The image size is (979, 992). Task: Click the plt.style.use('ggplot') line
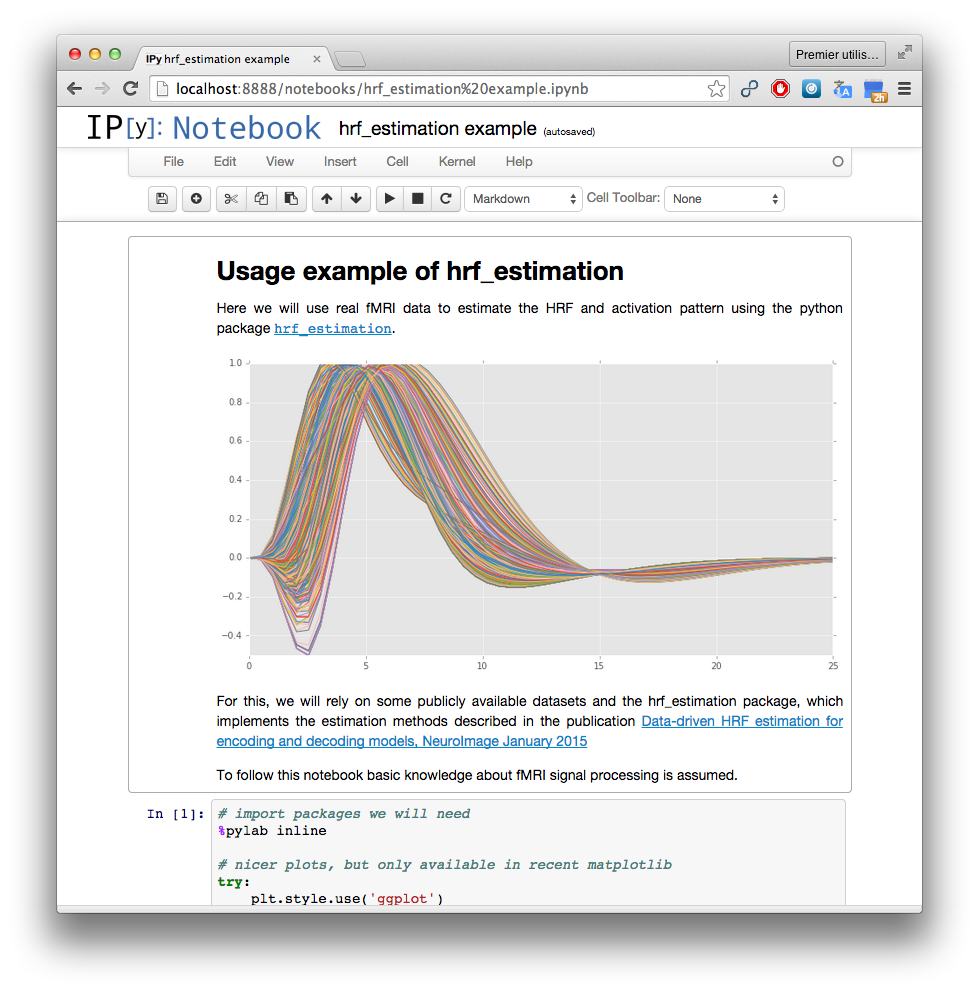coord(346,898)
